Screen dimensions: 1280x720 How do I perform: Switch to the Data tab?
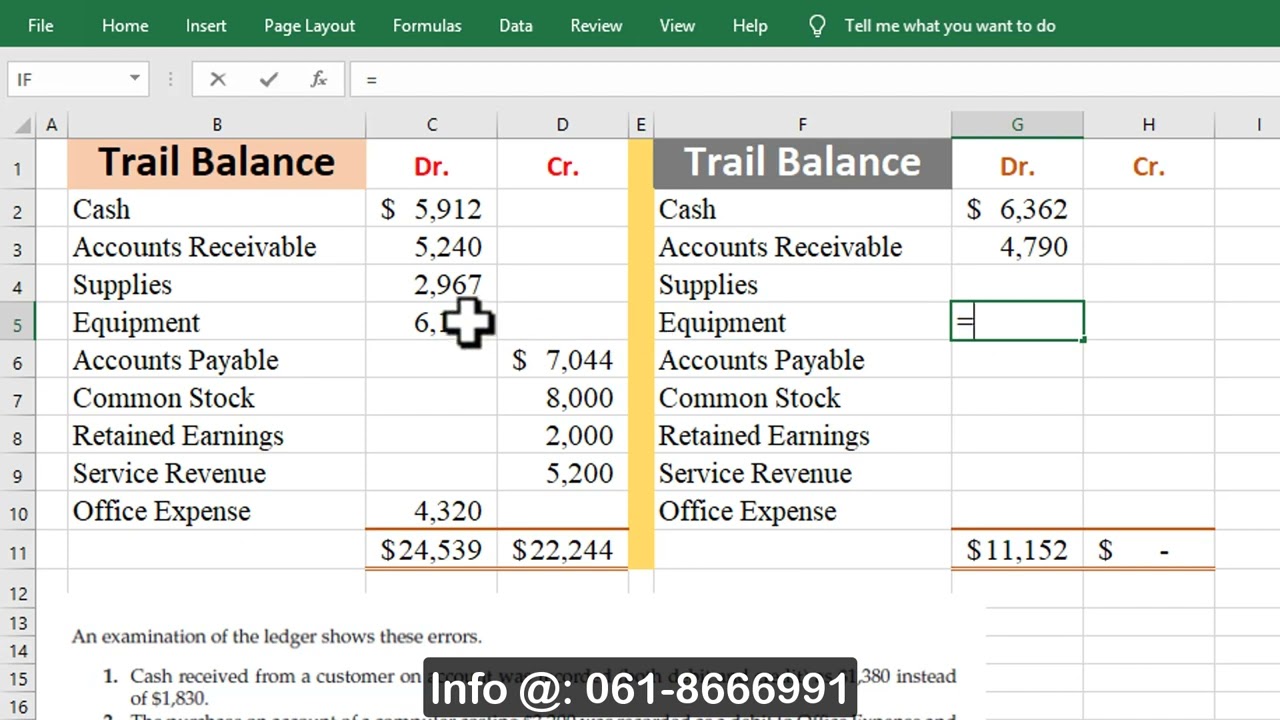[x=516, y=26]
